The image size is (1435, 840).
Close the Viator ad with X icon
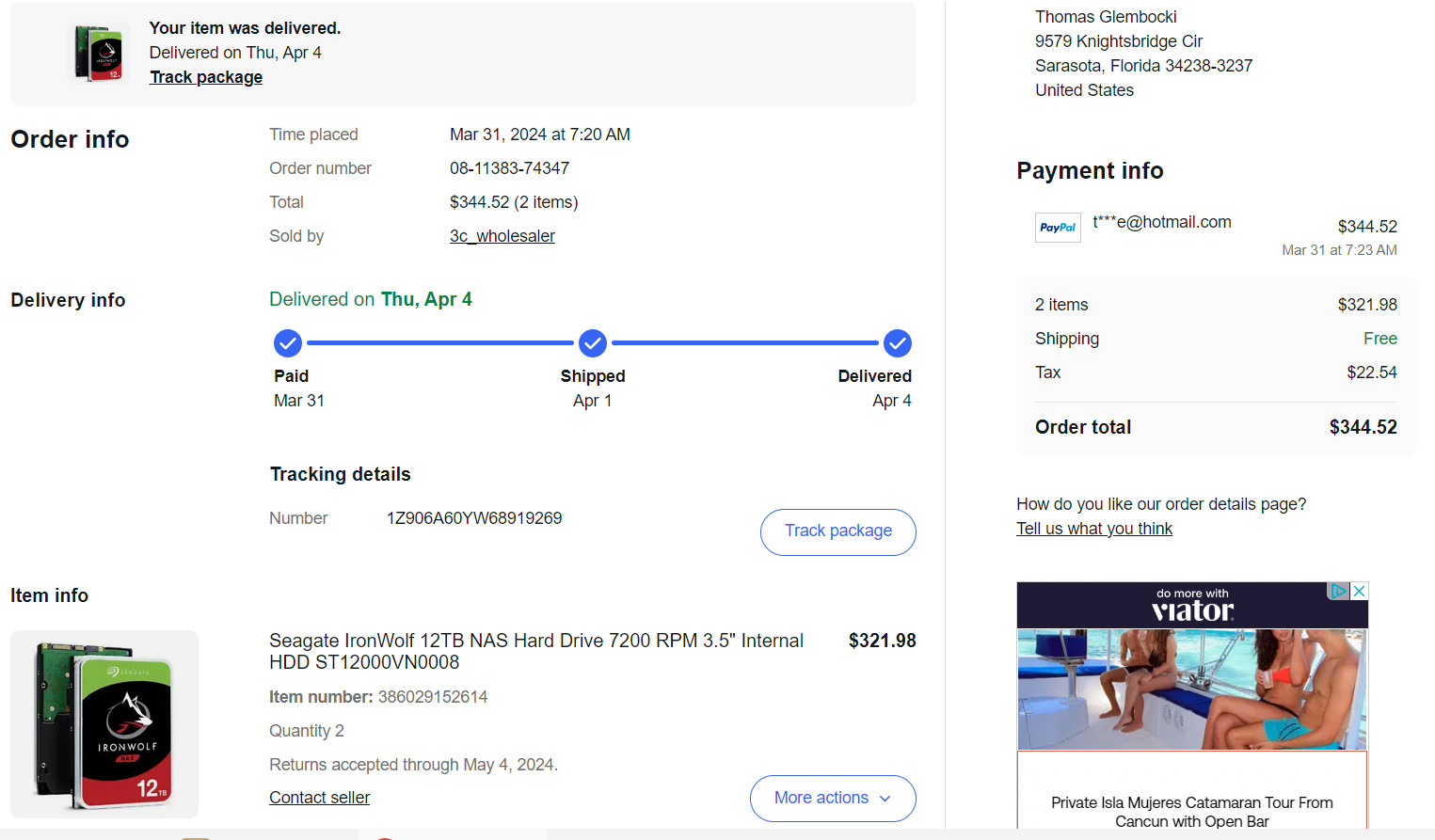pos(1359,591)
